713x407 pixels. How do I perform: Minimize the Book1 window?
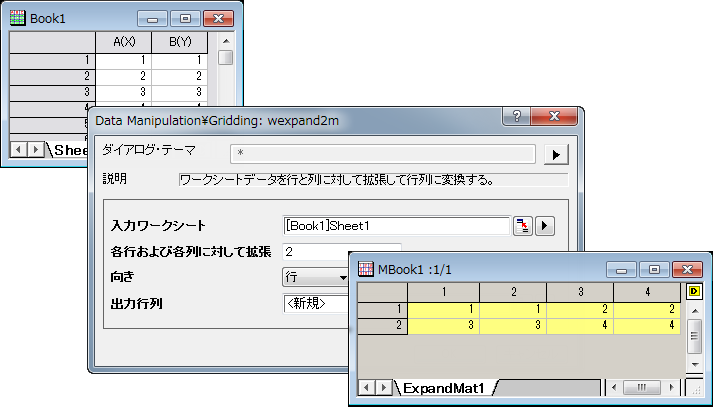(152, 19)
